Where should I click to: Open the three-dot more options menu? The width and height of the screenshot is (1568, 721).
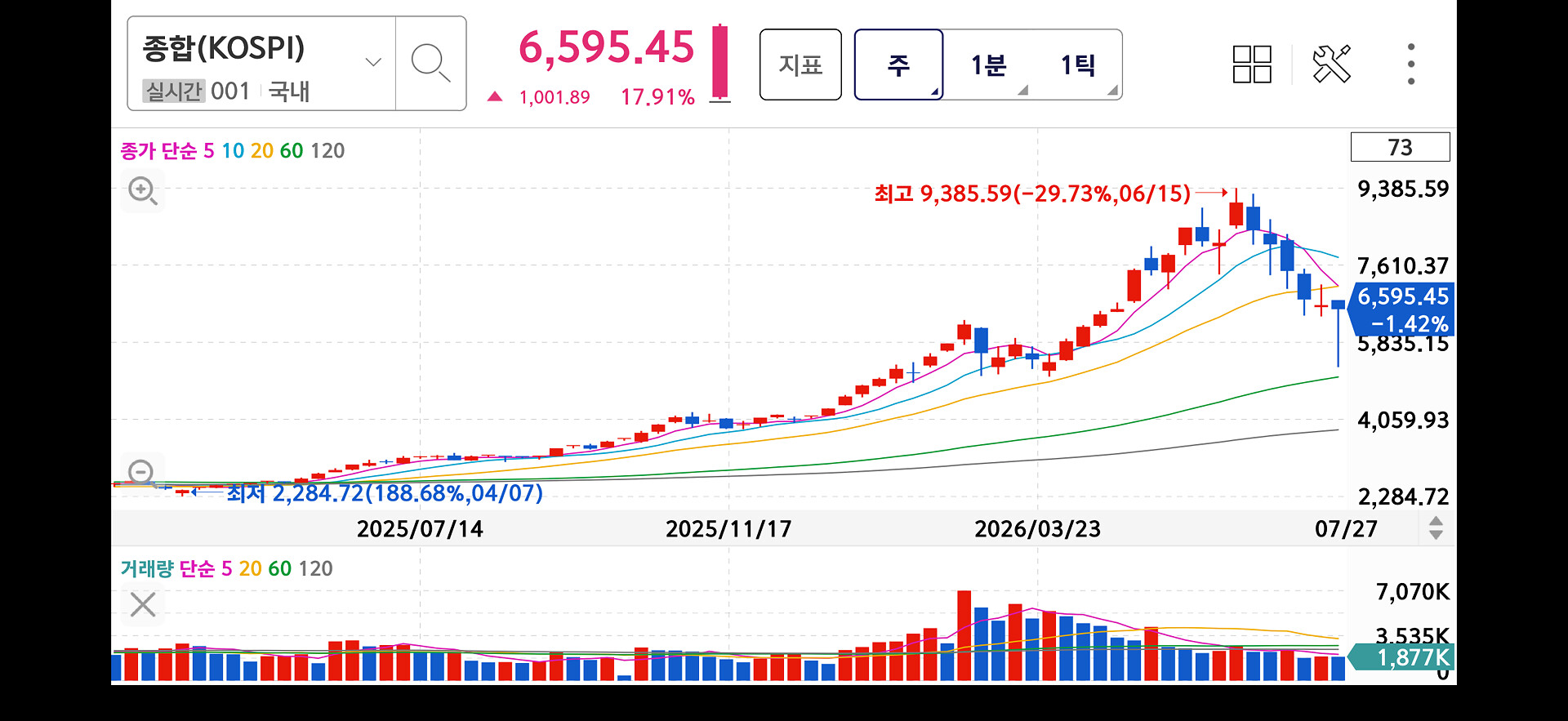(1410, 64)
